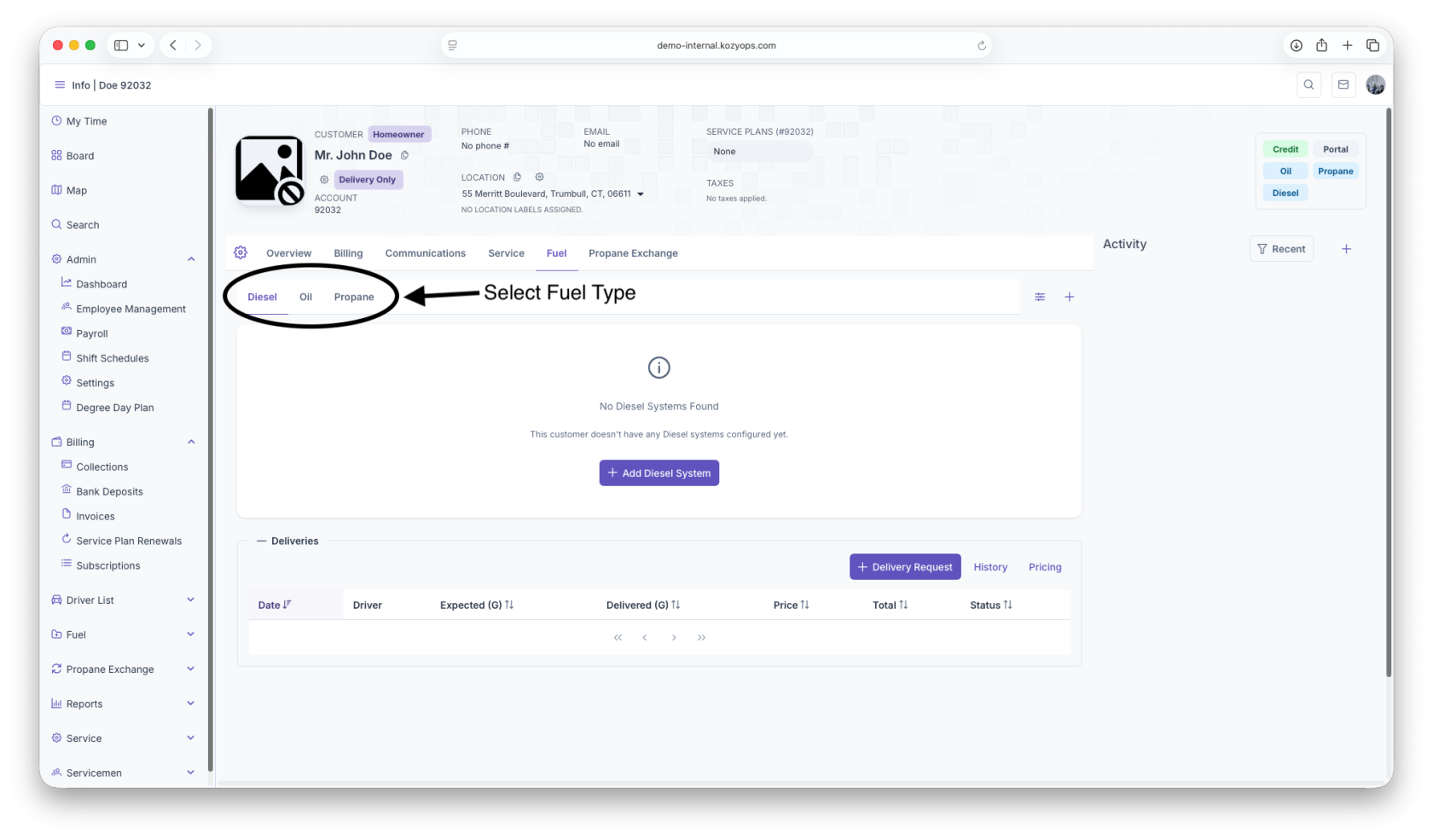Click the search magnifier icon in header
Viewport: 1433px width, 840px height.
point(1308,84)
